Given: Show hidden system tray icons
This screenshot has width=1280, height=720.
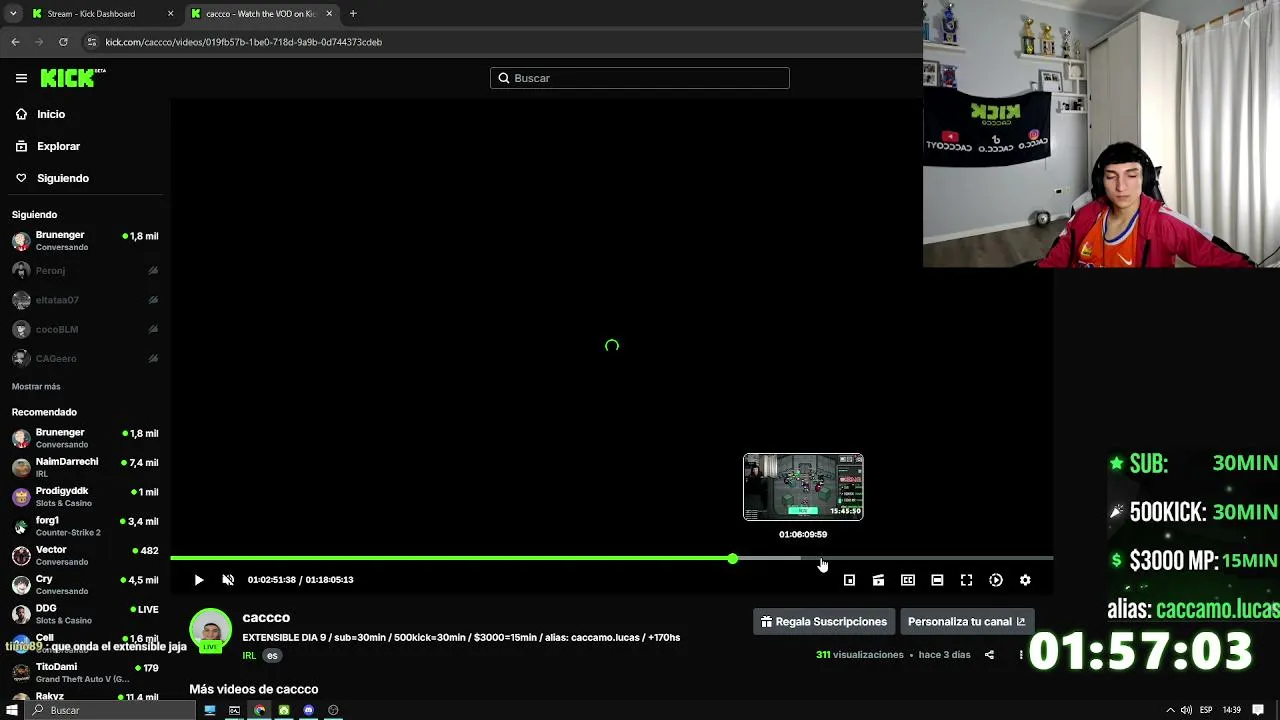Looking at the screenshot, I should [1170, 710].
